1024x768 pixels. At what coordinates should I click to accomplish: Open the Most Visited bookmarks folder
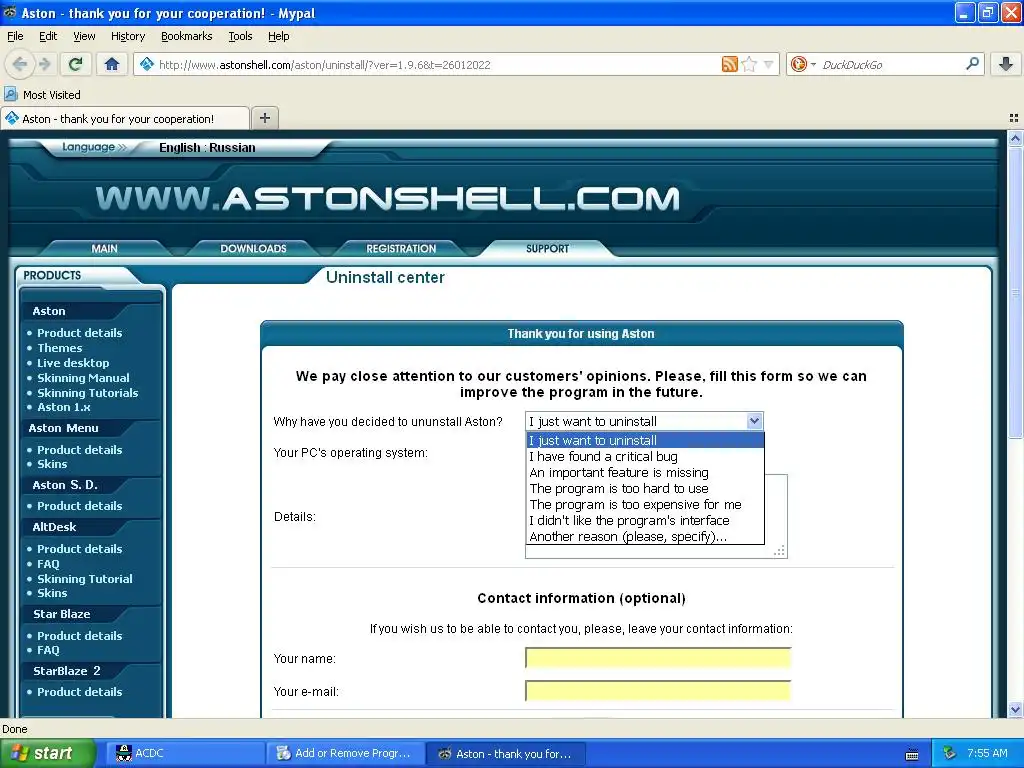[43, 95]
